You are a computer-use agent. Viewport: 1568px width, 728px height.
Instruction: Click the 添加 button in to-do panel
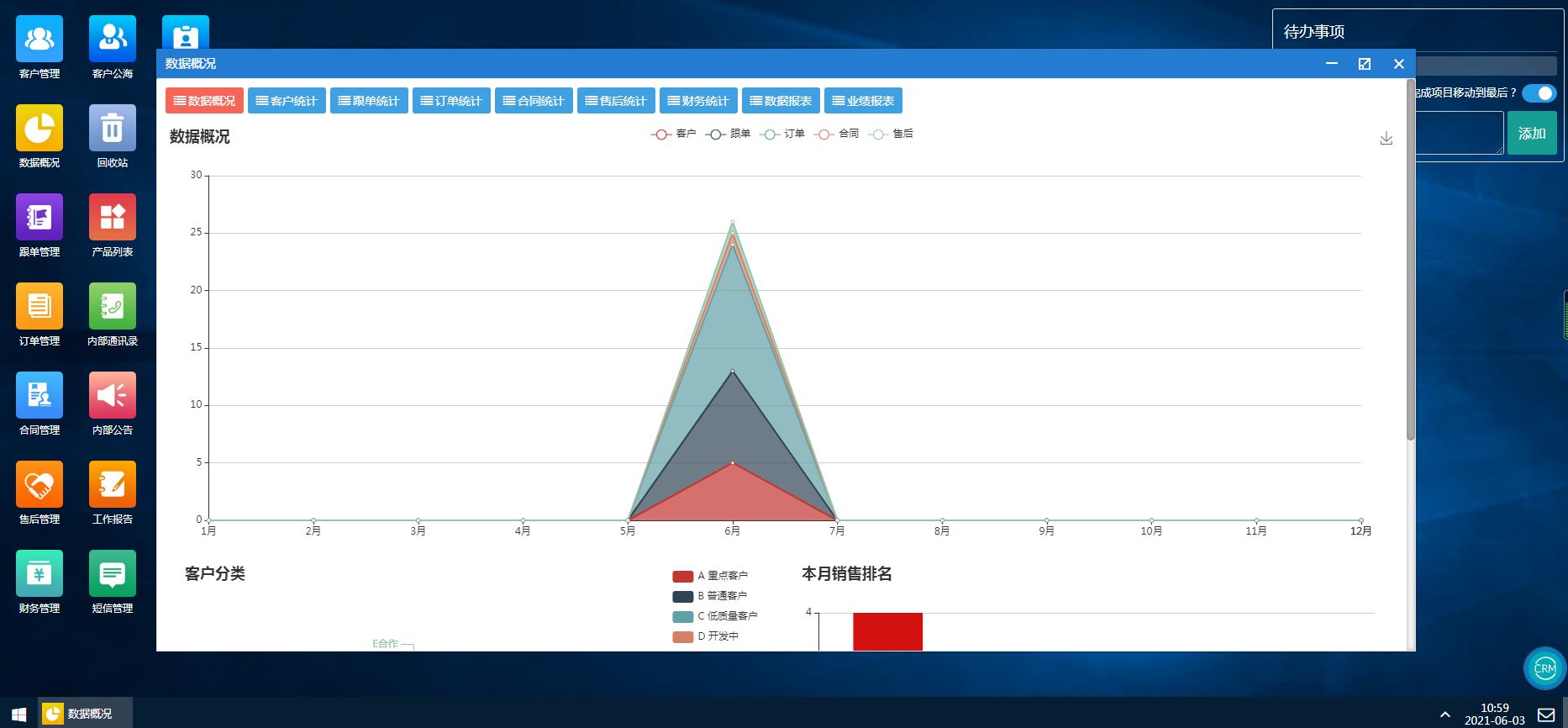[x=1531, y=134]
